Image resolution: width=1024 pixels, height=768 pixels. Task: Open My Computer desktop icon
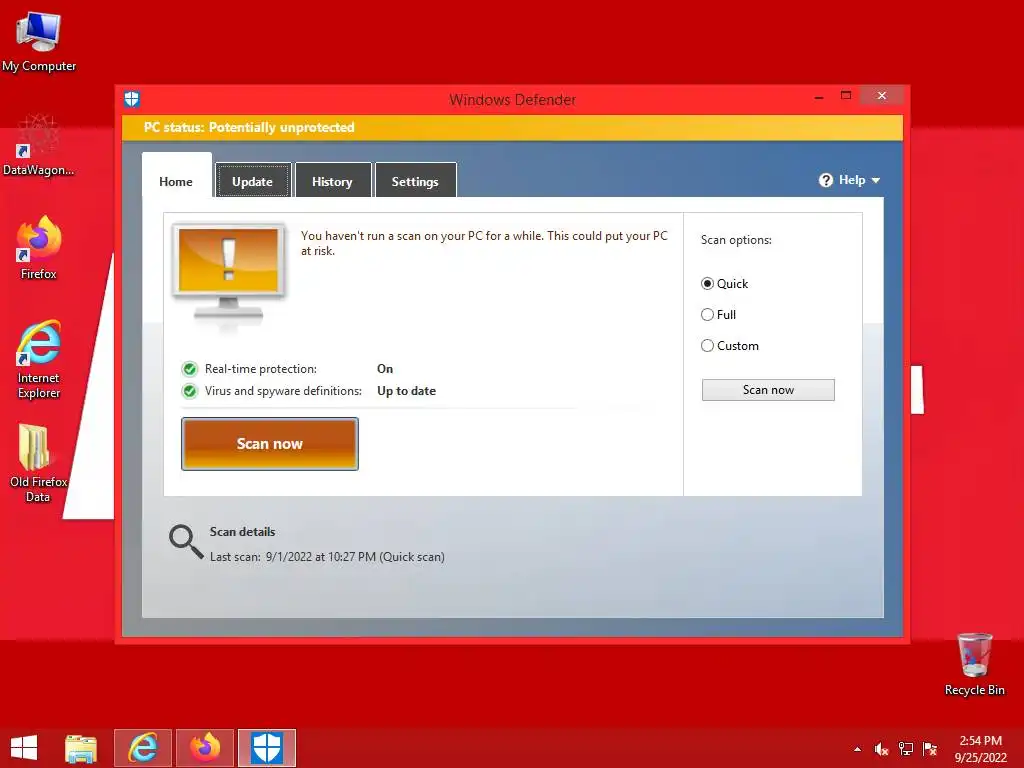[x=39, y=42]
